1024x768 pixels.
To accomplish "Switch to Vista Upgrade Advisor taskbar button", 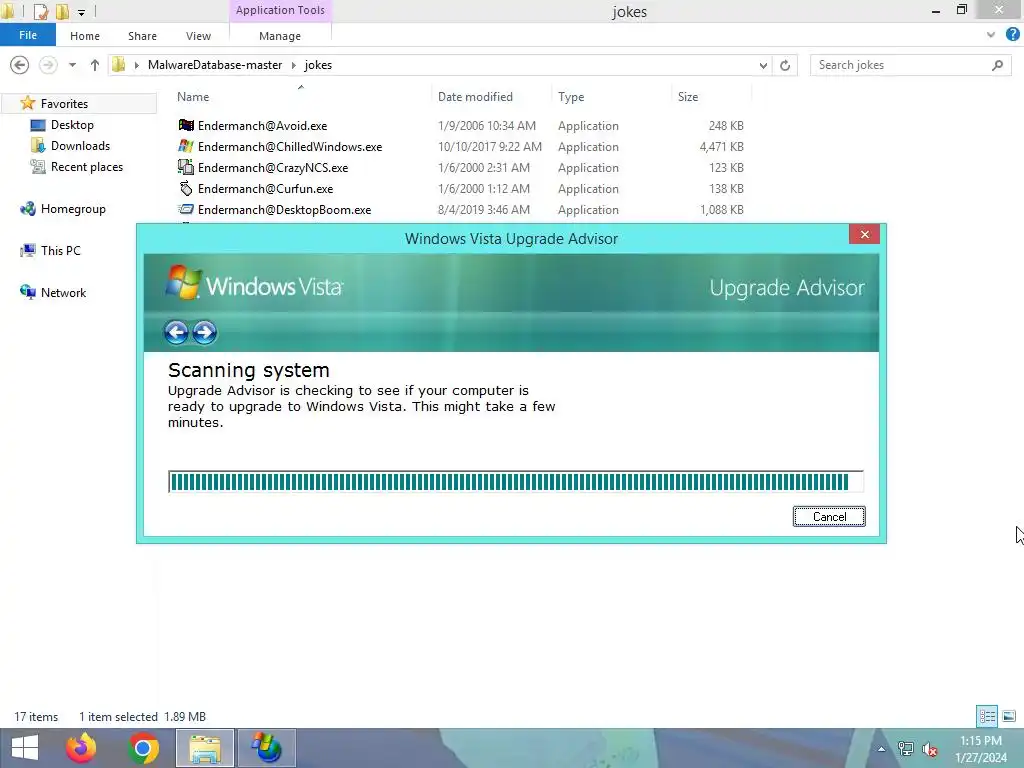I will (266, 748).
